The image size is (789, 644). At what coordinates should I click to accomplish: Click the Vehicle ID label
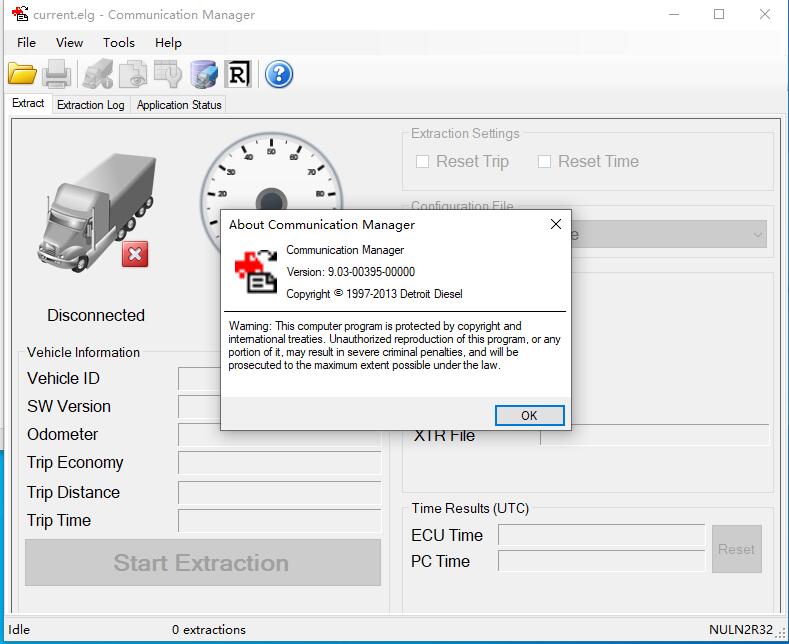click(63, 378)
